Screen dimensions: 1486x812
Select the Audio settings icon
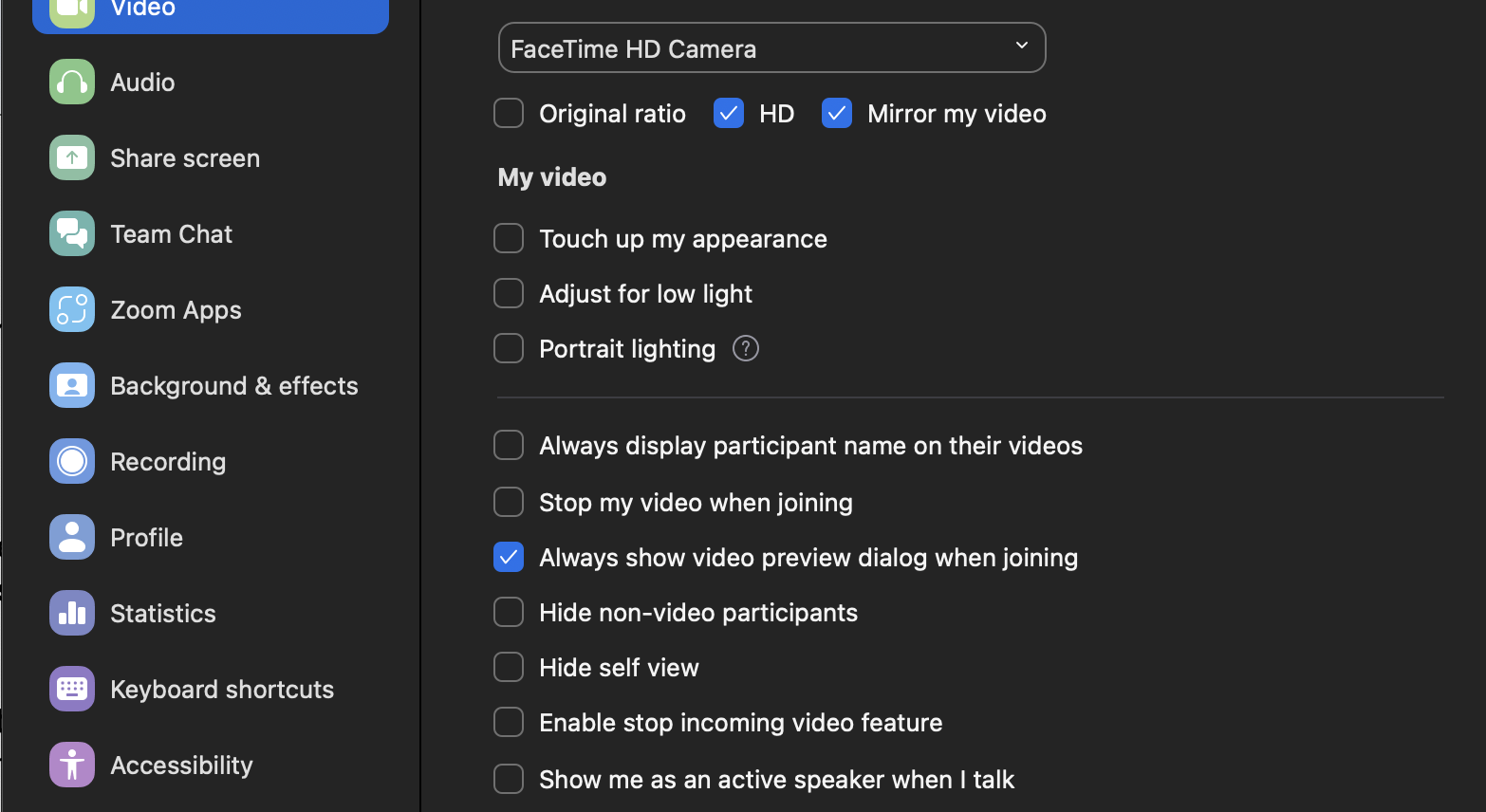(x=71, y=82)
